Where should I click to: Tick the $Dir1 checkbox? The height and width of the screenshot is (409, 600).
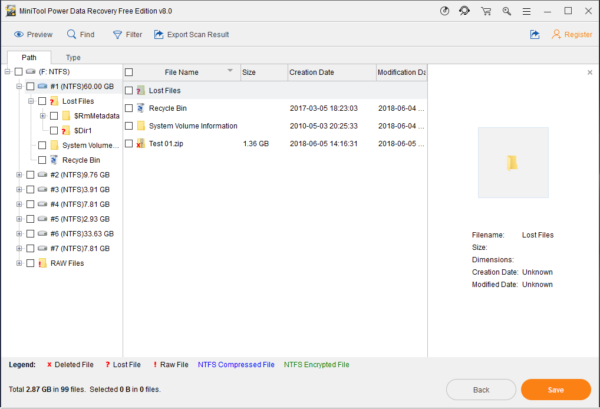[54, 130]
